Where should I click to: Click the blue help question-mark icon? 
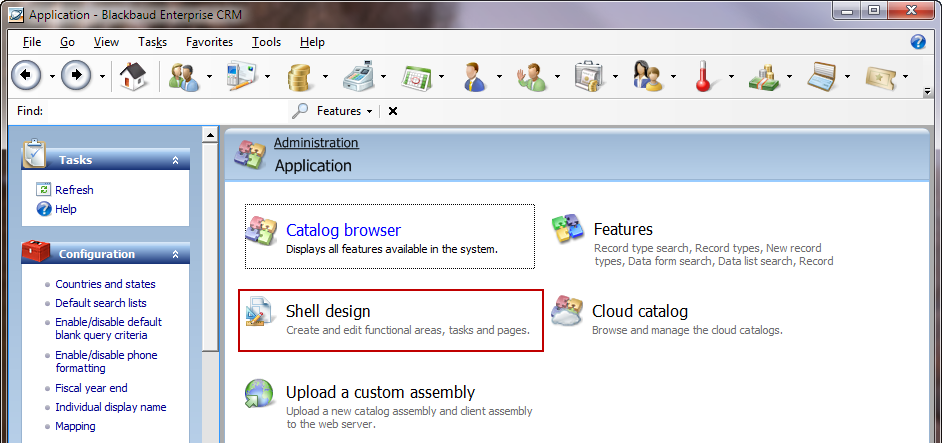coord(918,41)
